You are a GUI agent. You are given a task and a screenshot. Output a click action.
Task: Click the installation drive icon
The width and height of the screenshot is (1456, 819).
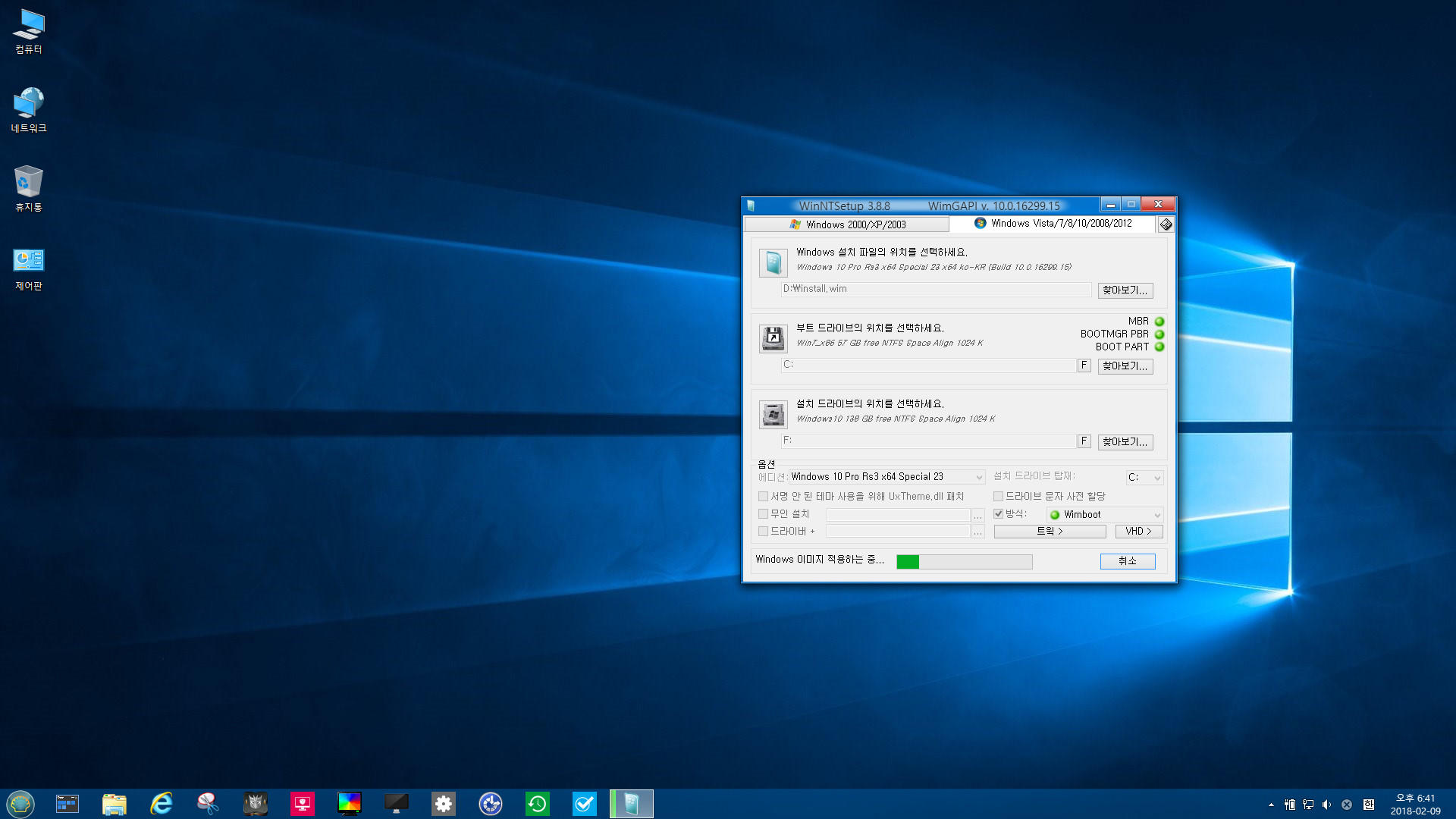[773, 415]
